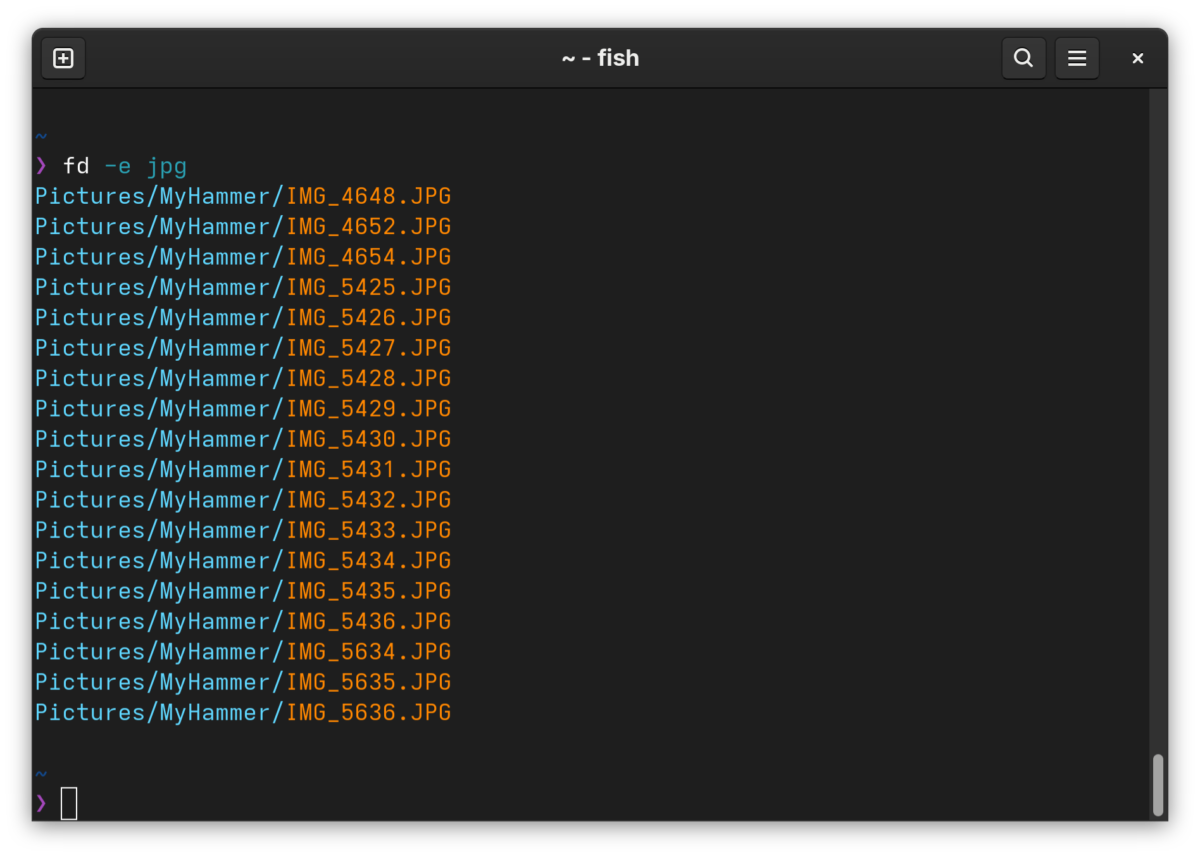Click file name IMG_5436.JPG
This screenshot has height=857, width=1200.
coord(369,621)
